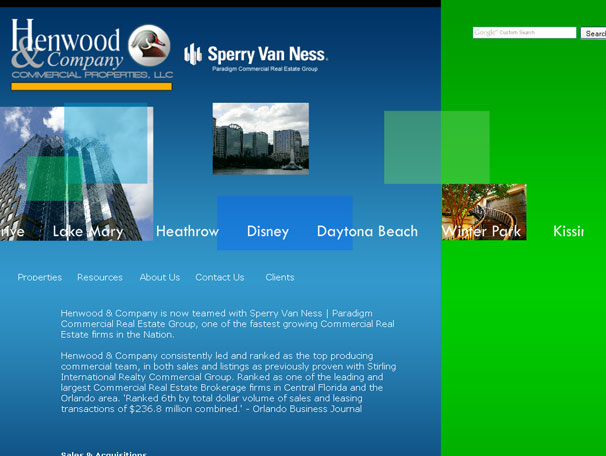Screen dimensions: 606x456
Task: Select the Disney location
Action: [268, 231]
